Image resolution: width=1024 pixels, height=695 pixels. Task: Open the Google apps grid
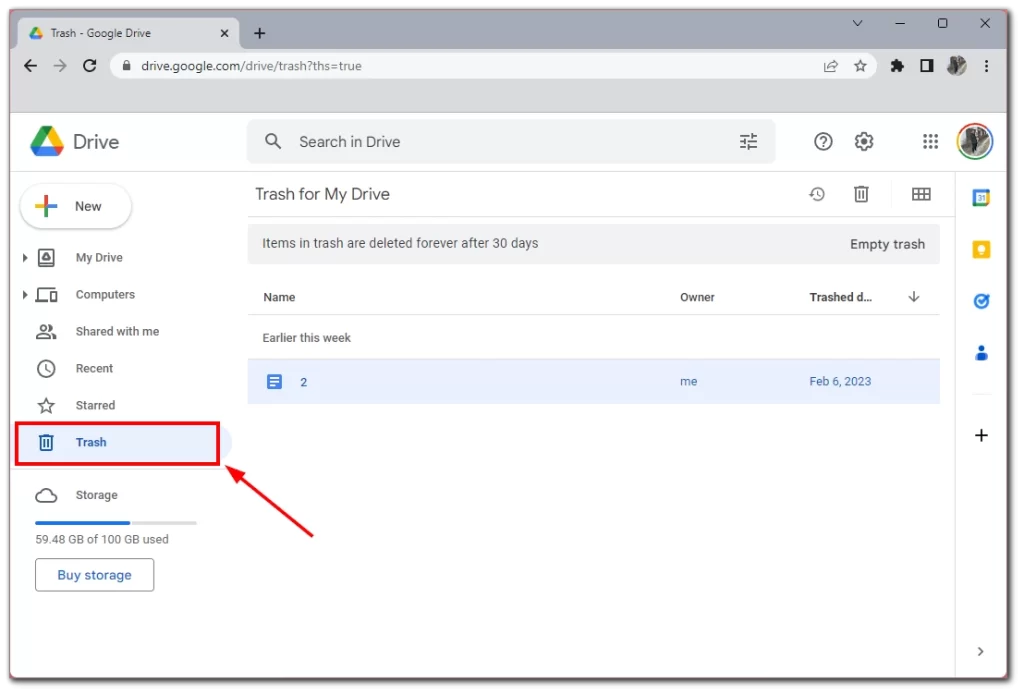pos(931,141)
